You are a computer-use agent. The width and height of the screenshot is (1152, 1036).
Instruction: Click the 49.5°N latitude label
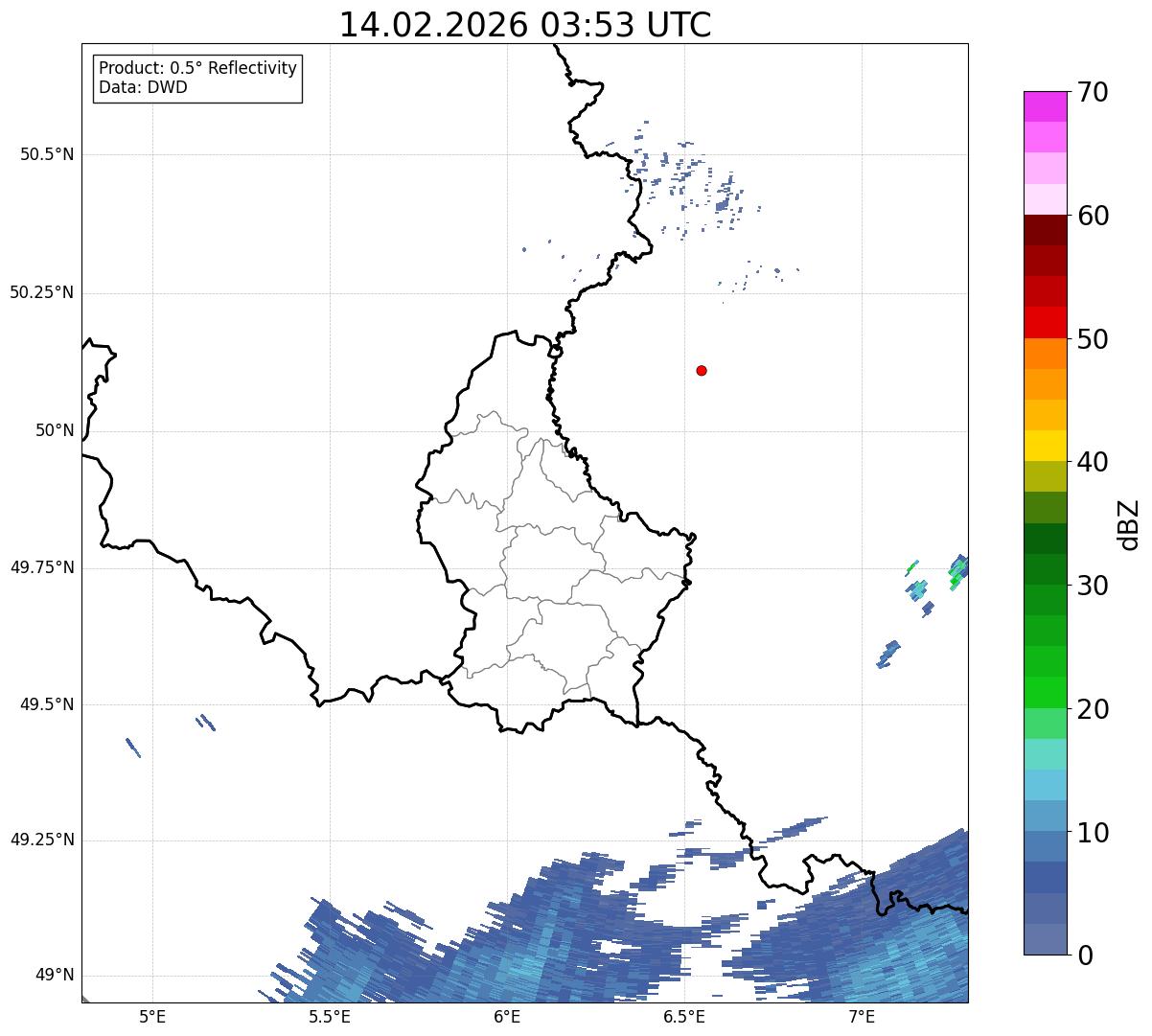coord(47,704)
